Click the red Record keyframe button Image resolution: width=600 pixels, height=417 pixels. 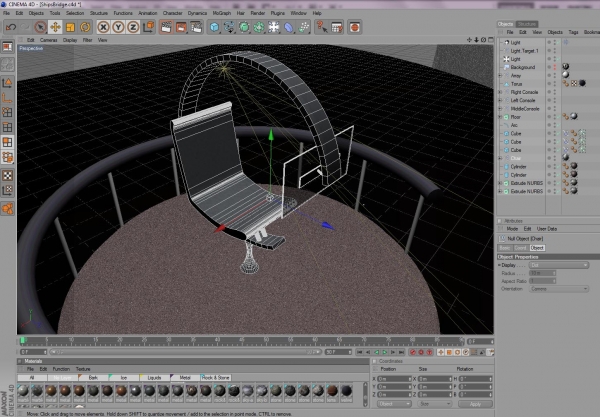412,352
